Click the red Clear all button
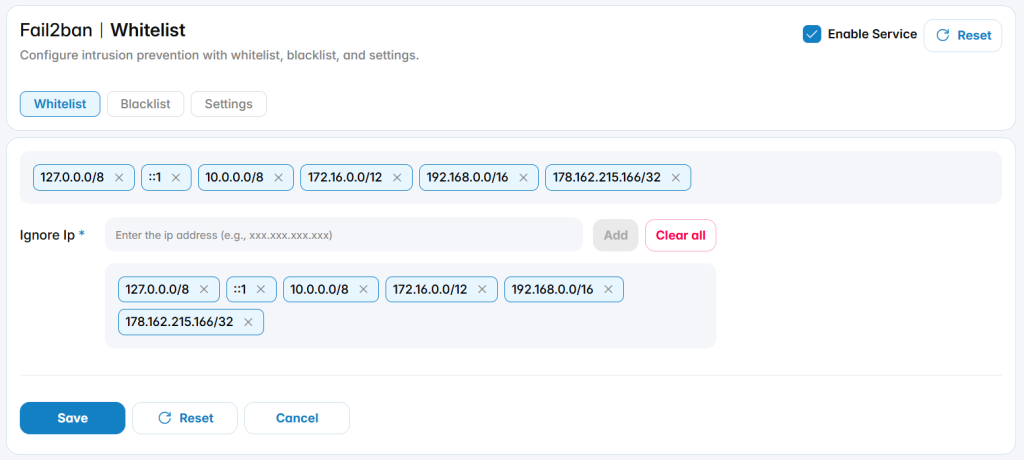The height and width of the screenshot is (460, 1024). coord(680,235)
